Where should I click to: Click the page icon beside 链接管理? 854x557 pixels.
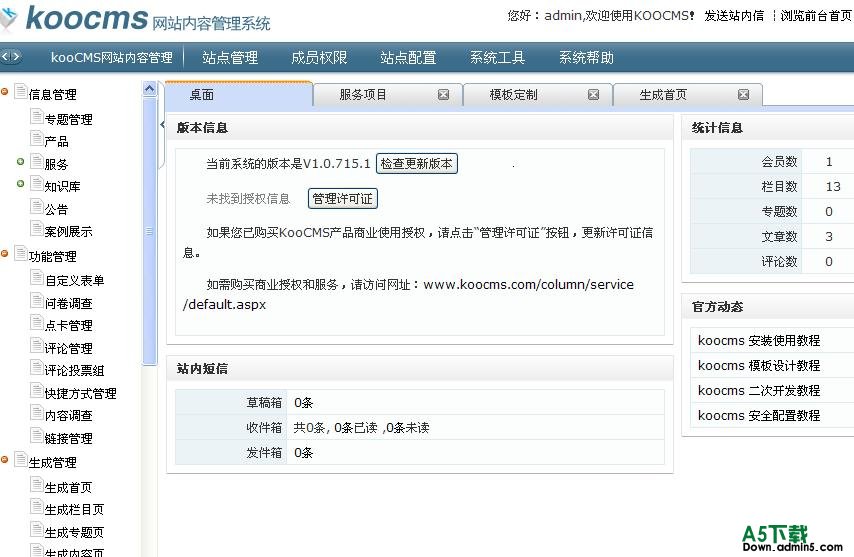click(36, 436)
